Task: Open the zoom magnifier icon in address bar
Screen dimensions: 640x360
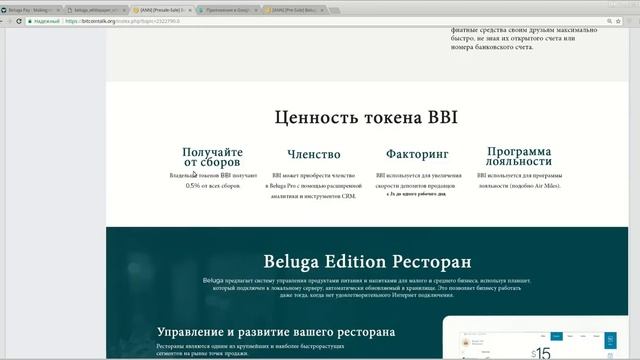Action: 609,21
